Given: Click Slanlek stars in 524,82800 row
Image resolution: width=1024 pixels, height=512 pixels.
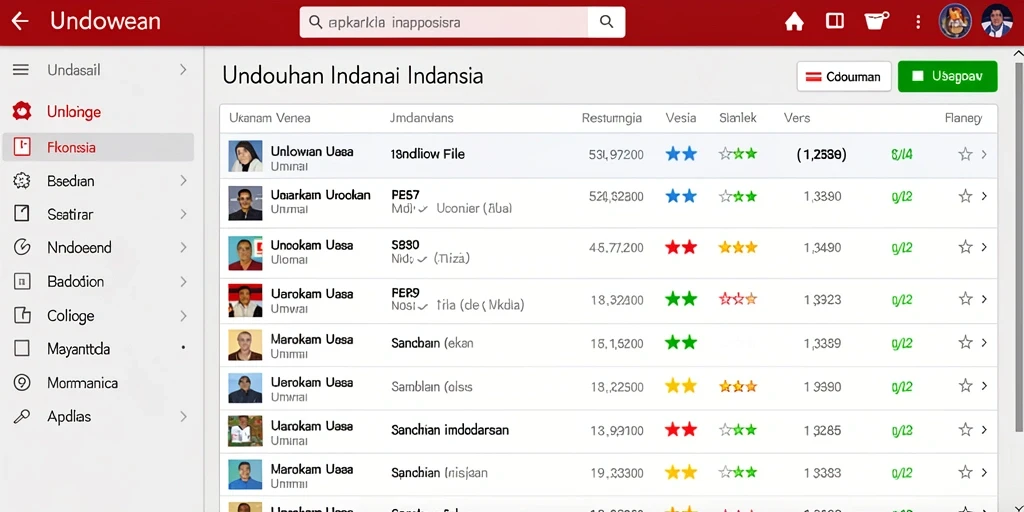Looking at the screenshot, I should coord(738,196).
